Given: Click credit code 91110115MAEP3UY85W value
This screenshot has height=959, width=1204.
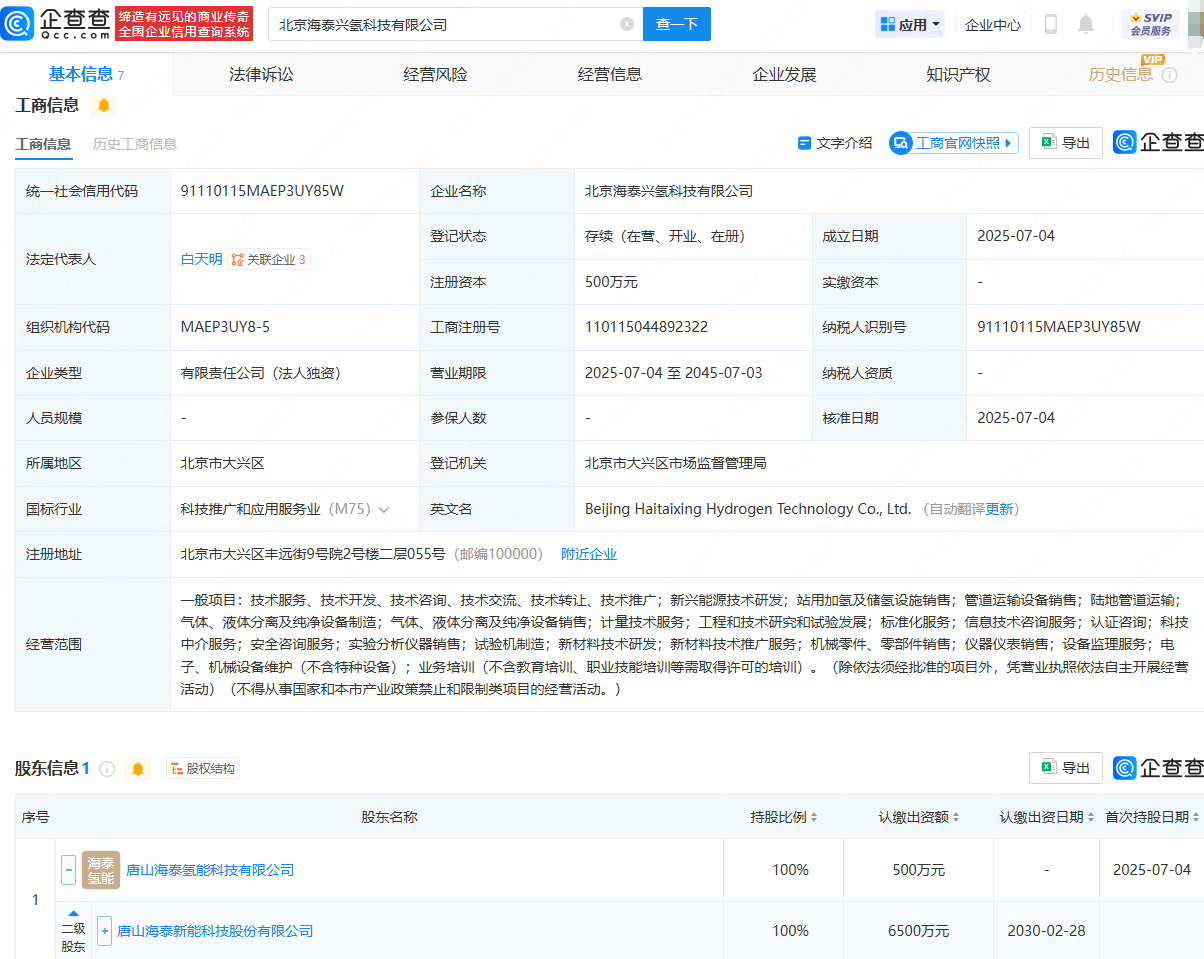Looking at the screenshot, I should (x=262, y=192).
